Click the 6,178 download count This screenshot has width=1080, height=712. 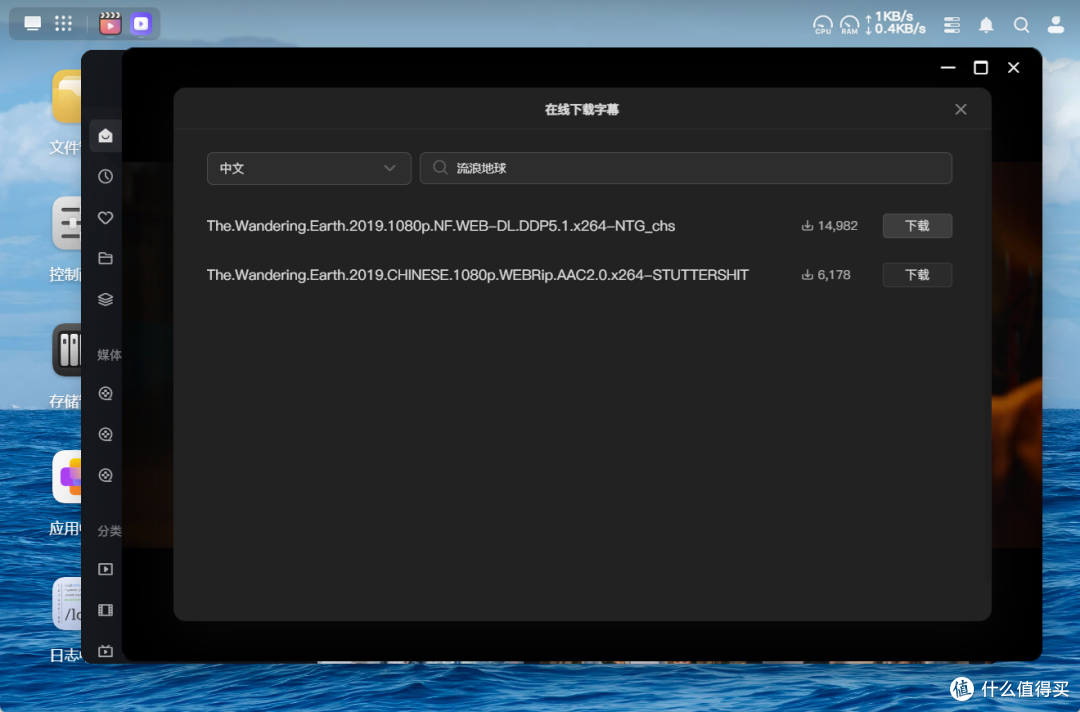point(826,275)
